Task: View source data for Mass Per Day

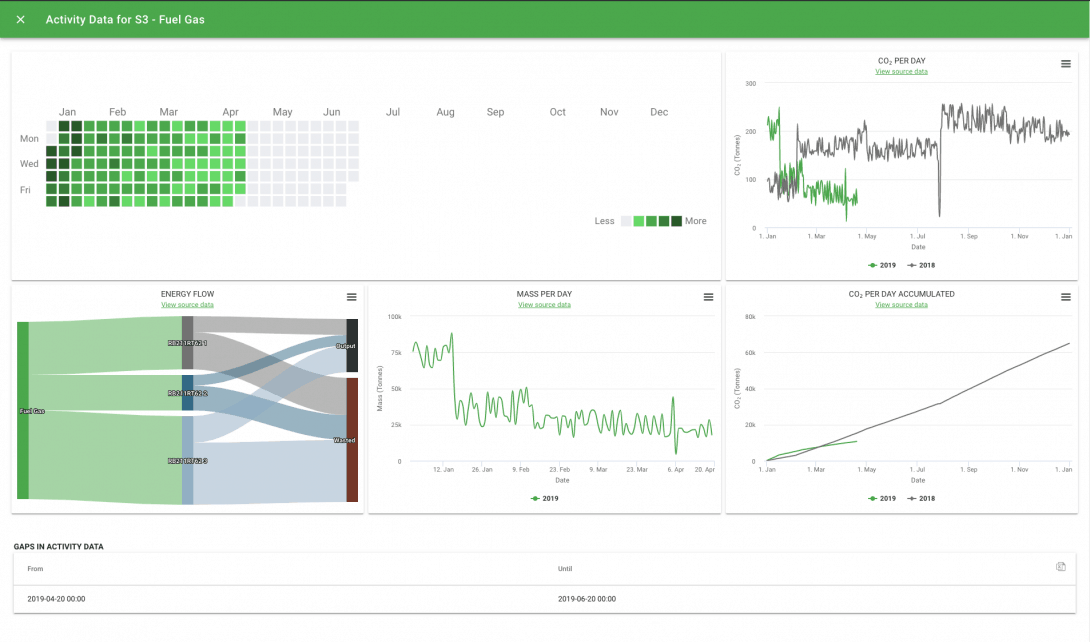Action: (544, 305)
